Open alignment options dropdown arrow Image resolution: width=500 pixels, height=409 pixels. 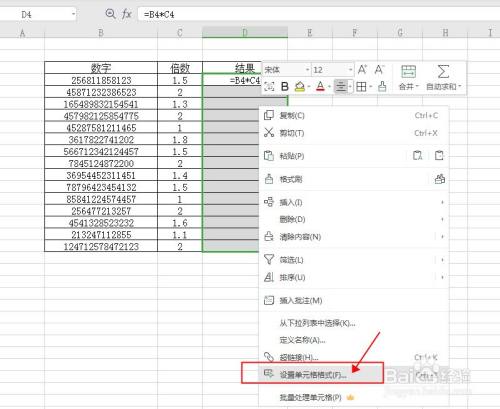[x=350, y=87]
